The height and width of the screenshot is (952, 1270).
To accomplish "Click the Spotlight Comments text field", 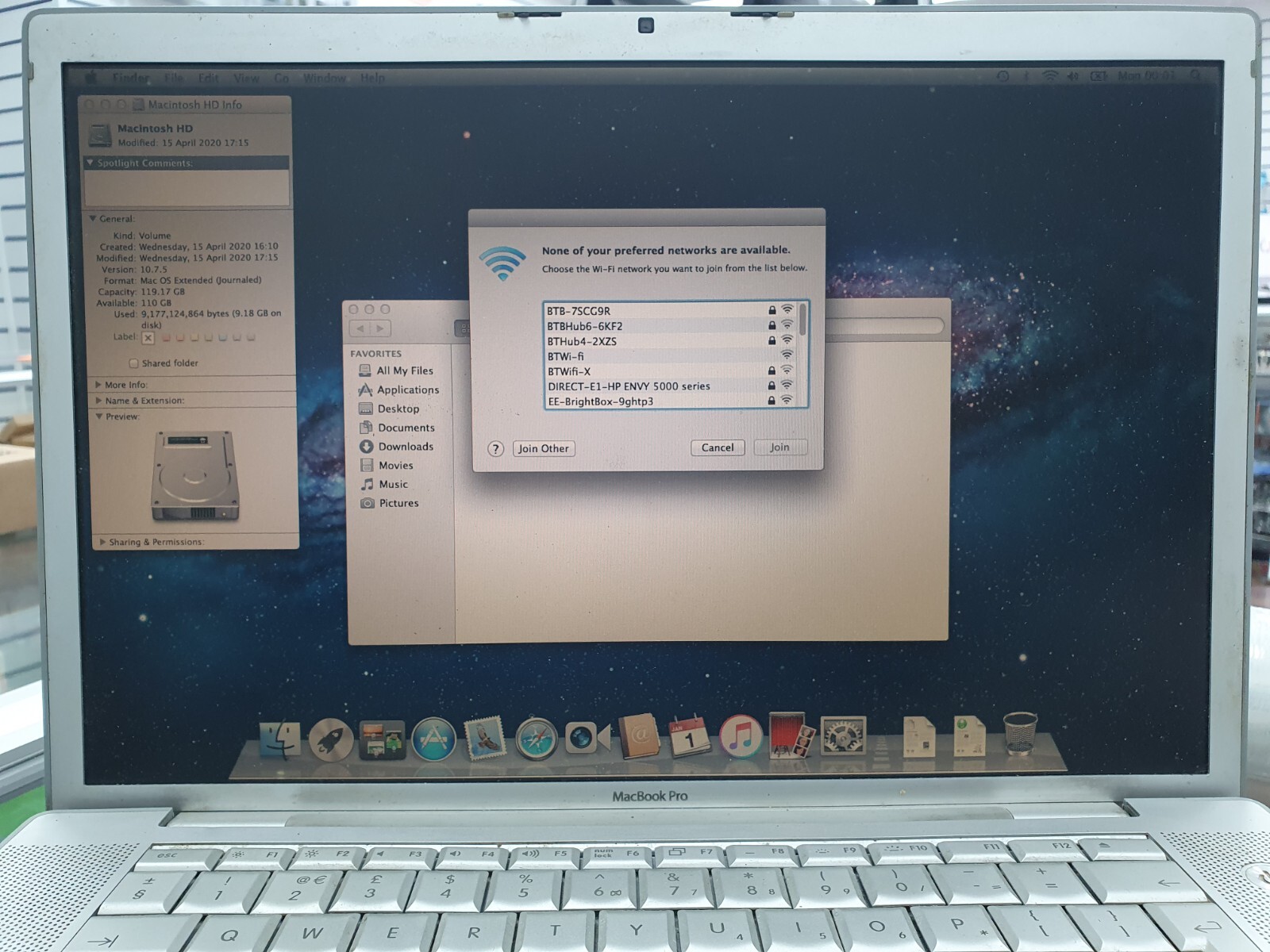I will click(187, 188).
